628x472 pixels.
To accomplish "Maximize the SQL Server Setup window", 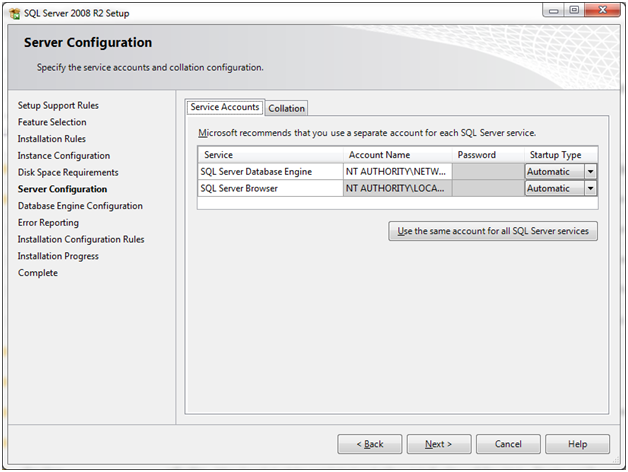I will [574, 10].
